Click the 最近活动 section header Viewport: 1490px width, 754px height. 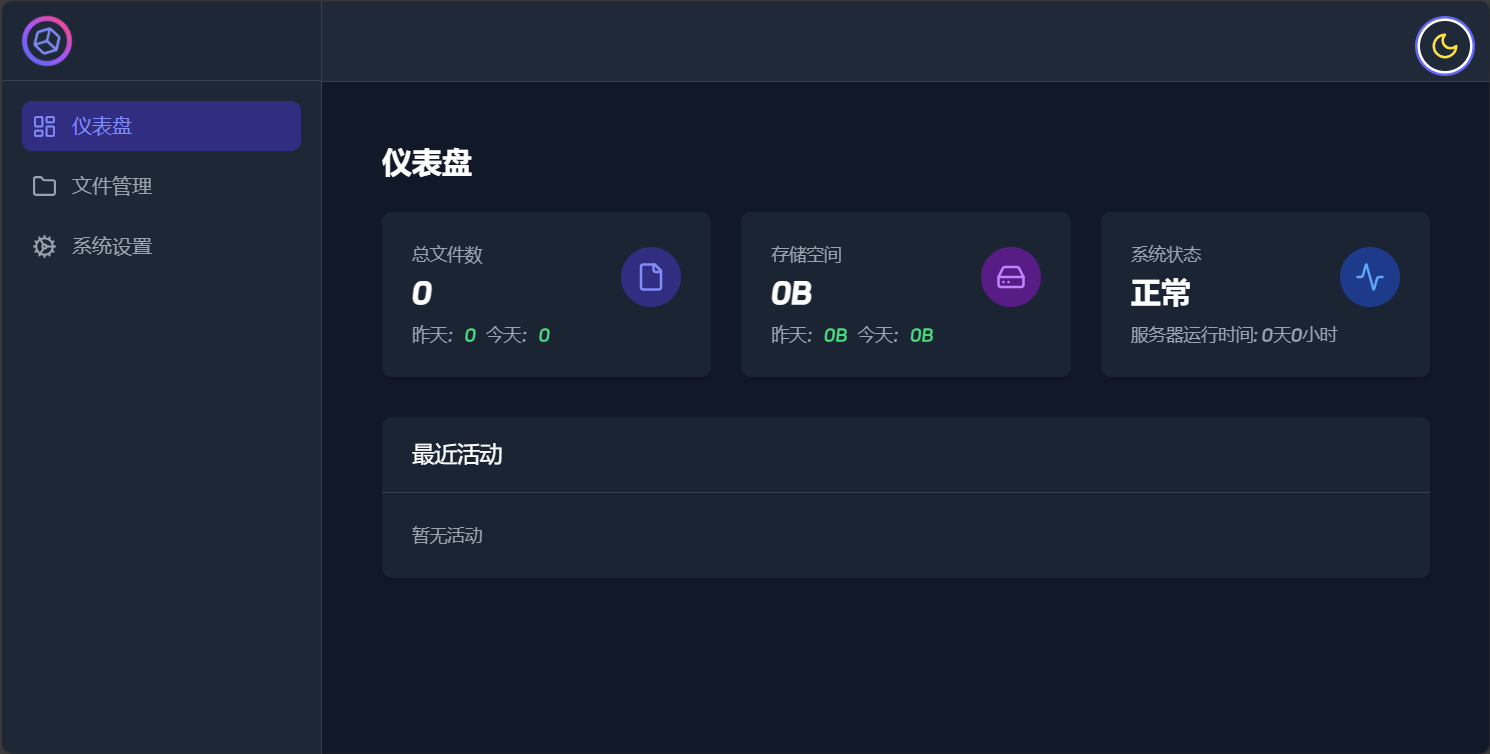457,455
